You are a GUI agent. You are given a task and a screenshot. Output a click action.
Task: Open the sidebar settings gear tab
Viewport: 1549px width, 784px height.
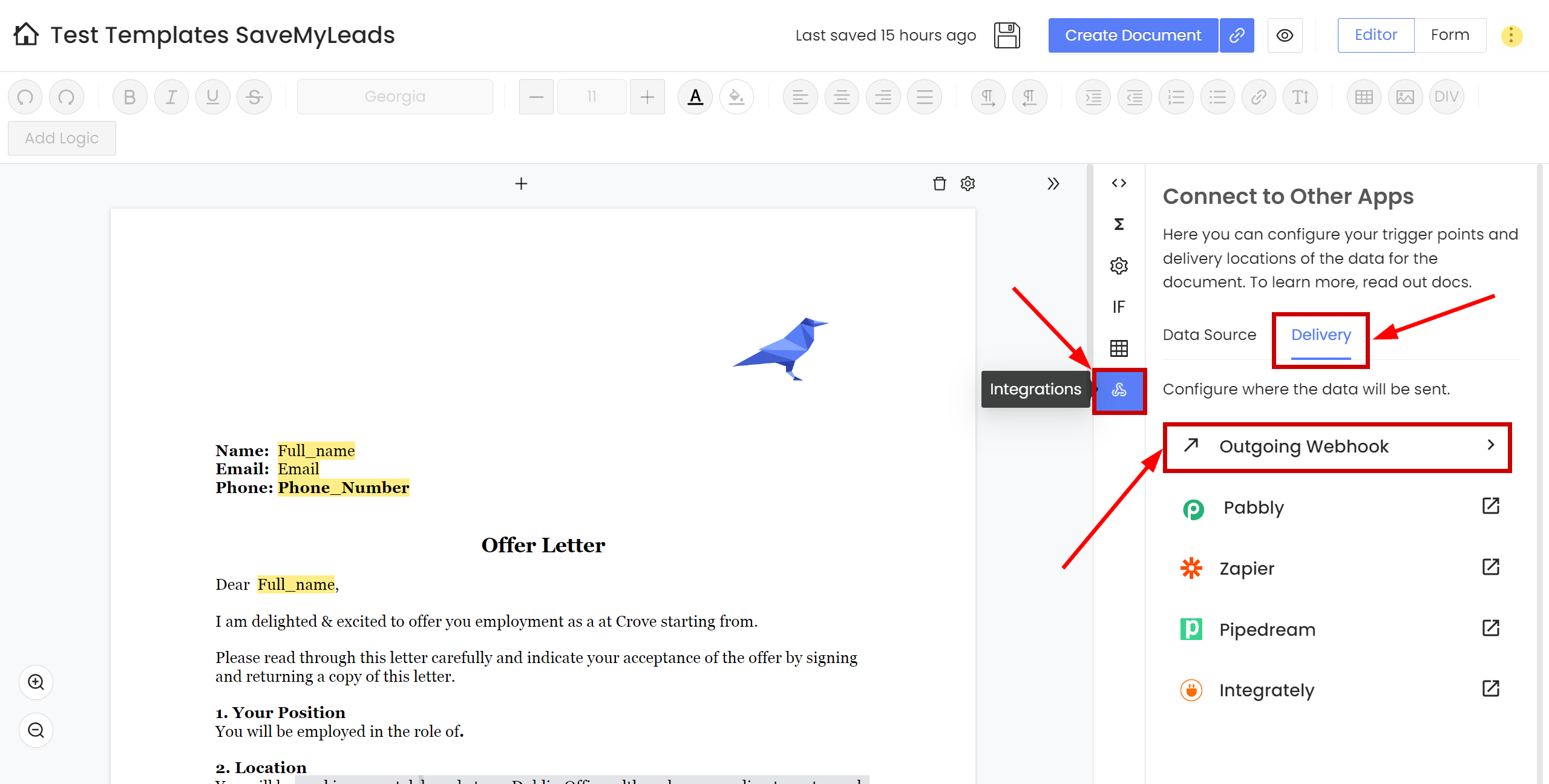point(1119,266)
